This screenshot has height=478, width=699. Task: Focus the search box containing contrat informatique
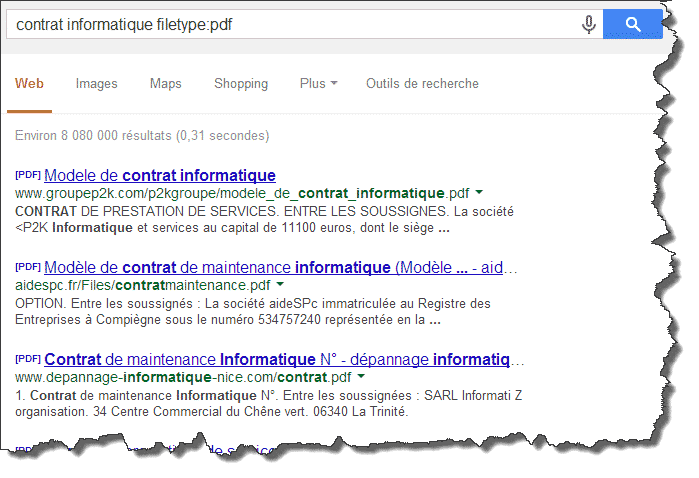[x=290, y=24]
